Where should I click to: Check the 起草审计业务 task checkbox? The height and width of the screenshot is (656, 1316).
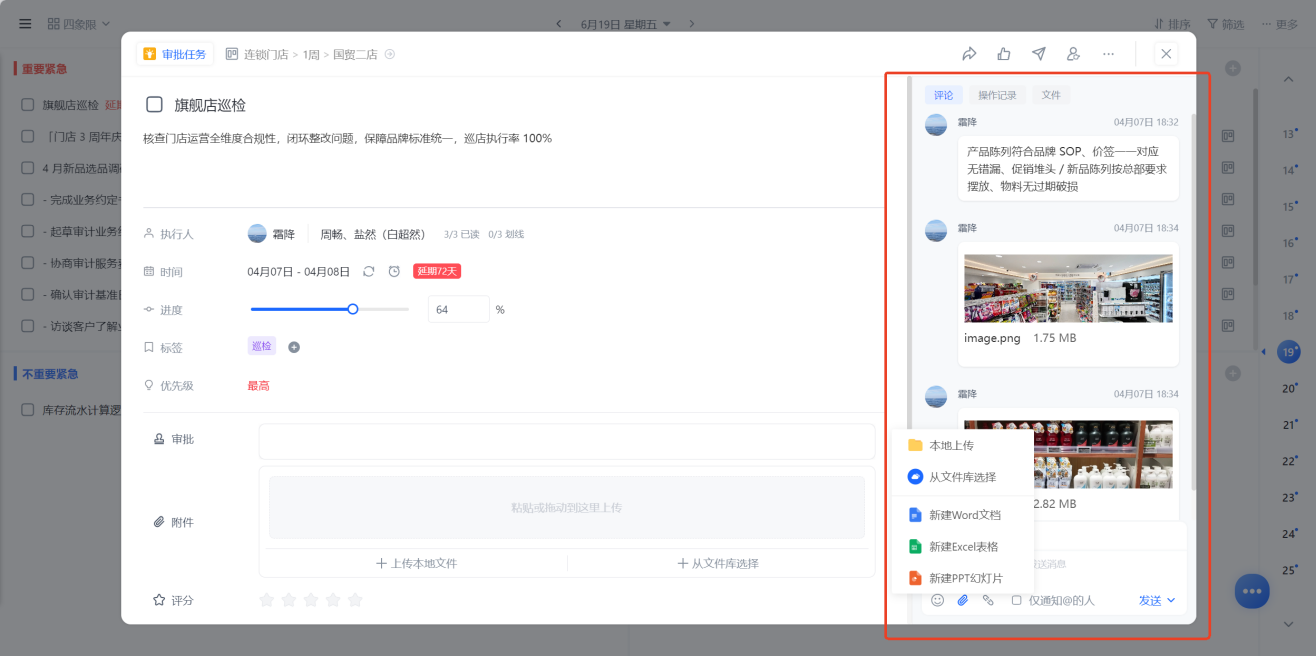pyautogui.click(x=28, y=232)
